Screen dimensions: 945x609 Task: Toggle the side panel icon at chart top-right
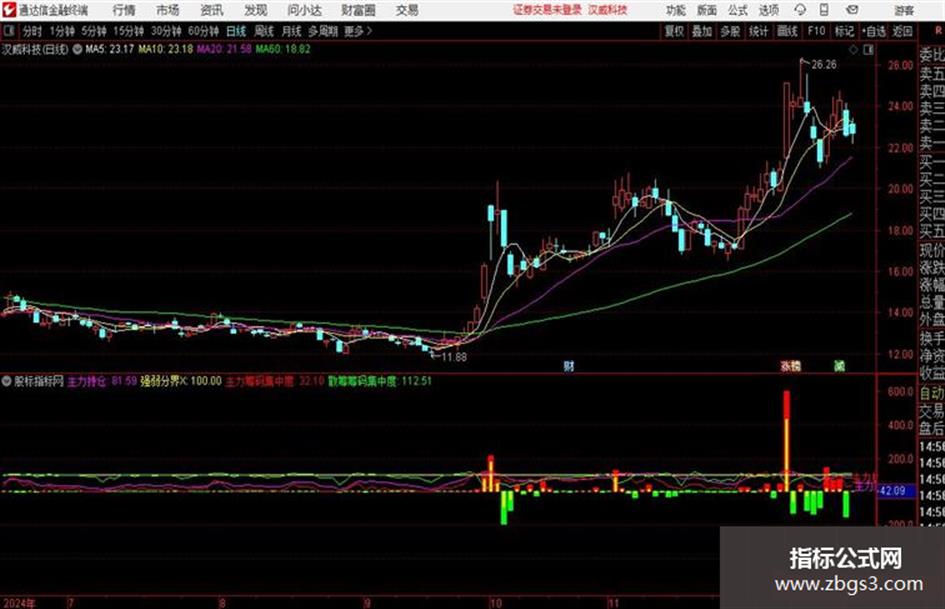pos(868,50)
